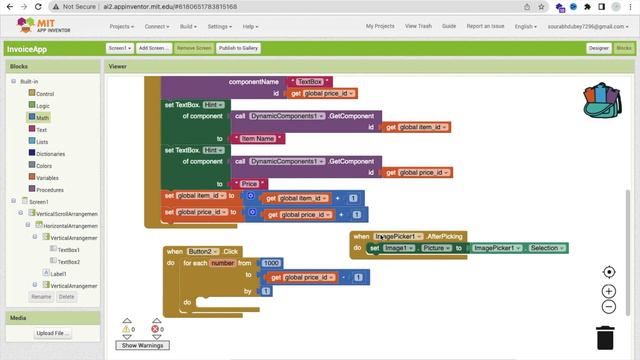Click the MIT App Inventor logo
Screen dimensions: 640x360
point(44,26)
